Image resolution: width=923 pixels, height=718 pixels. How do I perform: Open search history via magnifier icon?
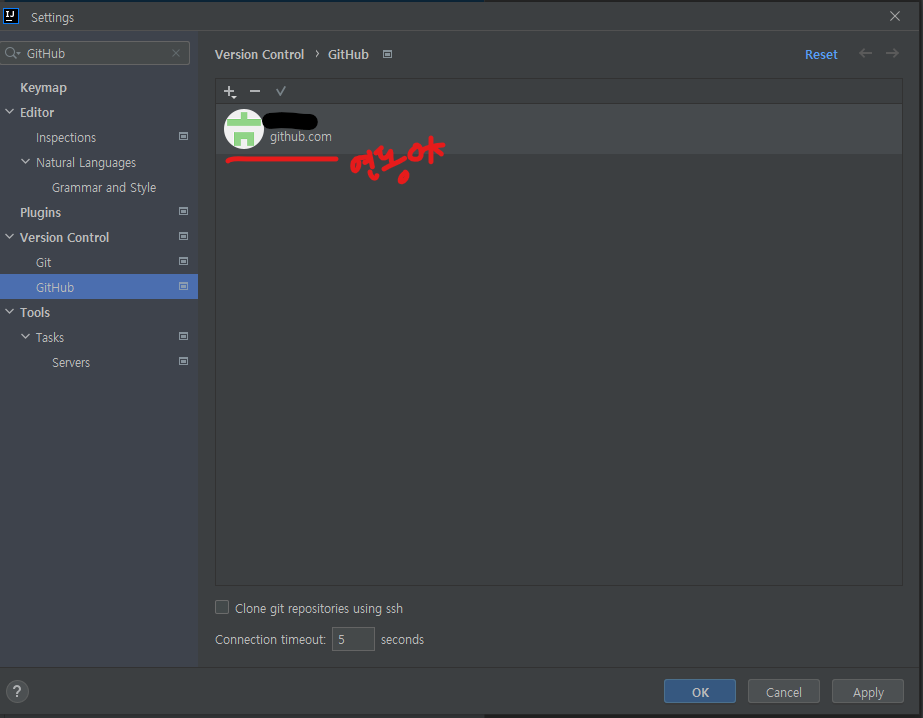click(12, 53)
